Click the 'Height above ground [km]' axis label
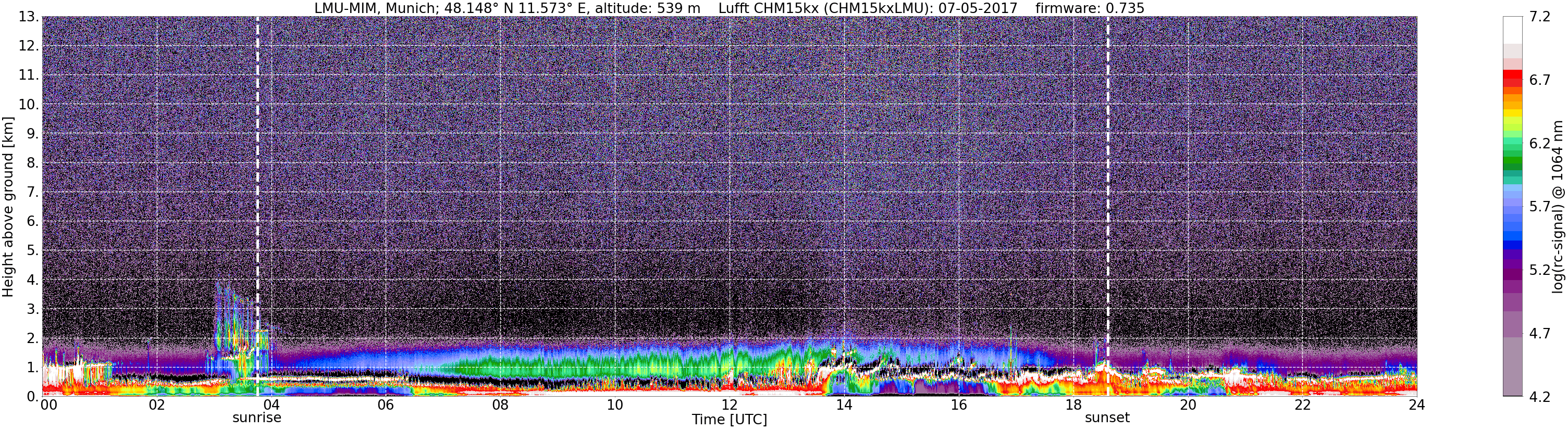This screenshot has height=430, width=1568. [x=8, y=207]
